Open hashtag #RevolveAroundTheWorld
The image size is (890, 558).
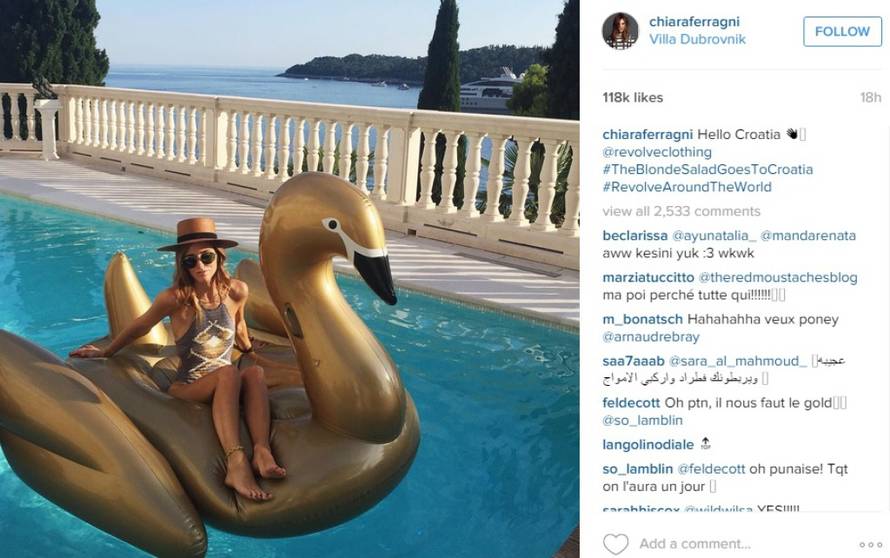tap(687, 187)
